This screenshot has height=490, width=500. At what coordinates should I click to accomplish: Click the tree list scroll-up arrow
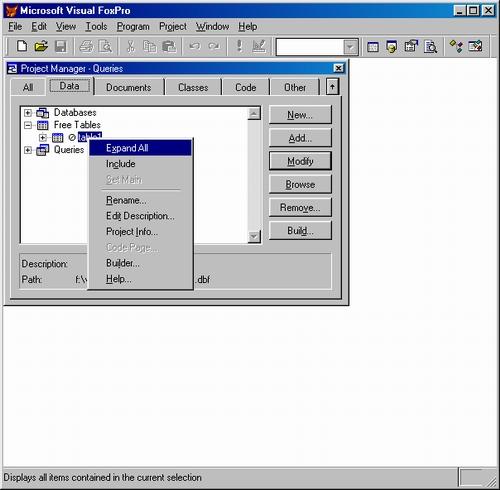(254, 114)
